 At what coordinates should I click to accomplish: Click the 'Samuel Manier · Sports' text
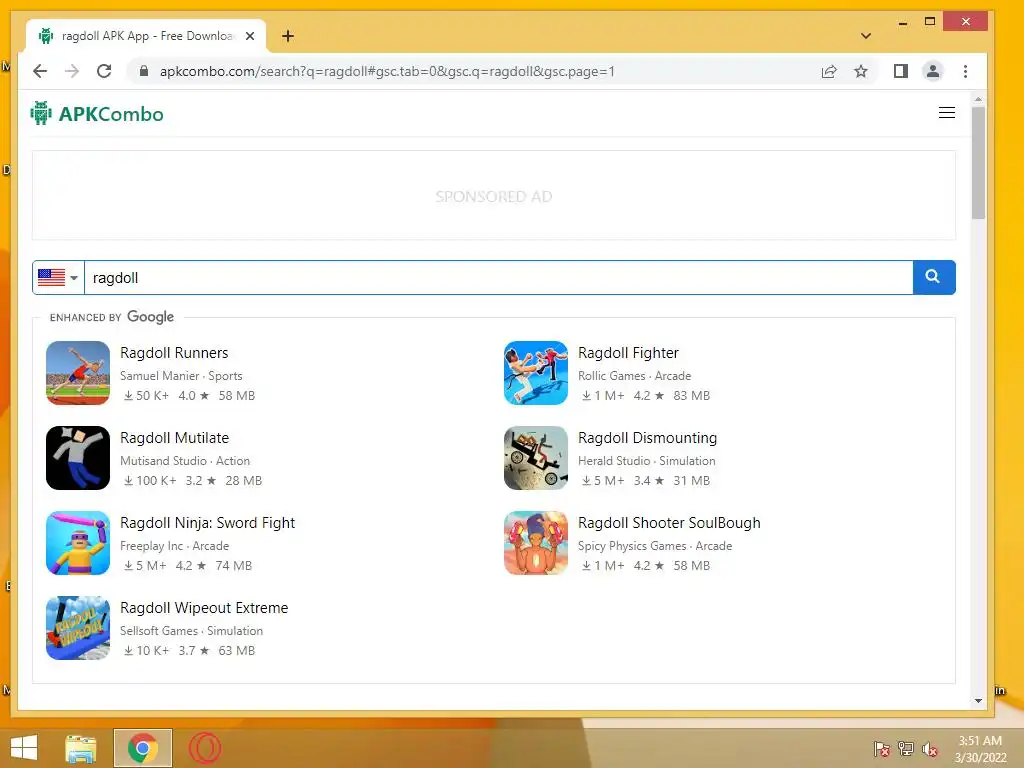(181, 376)
